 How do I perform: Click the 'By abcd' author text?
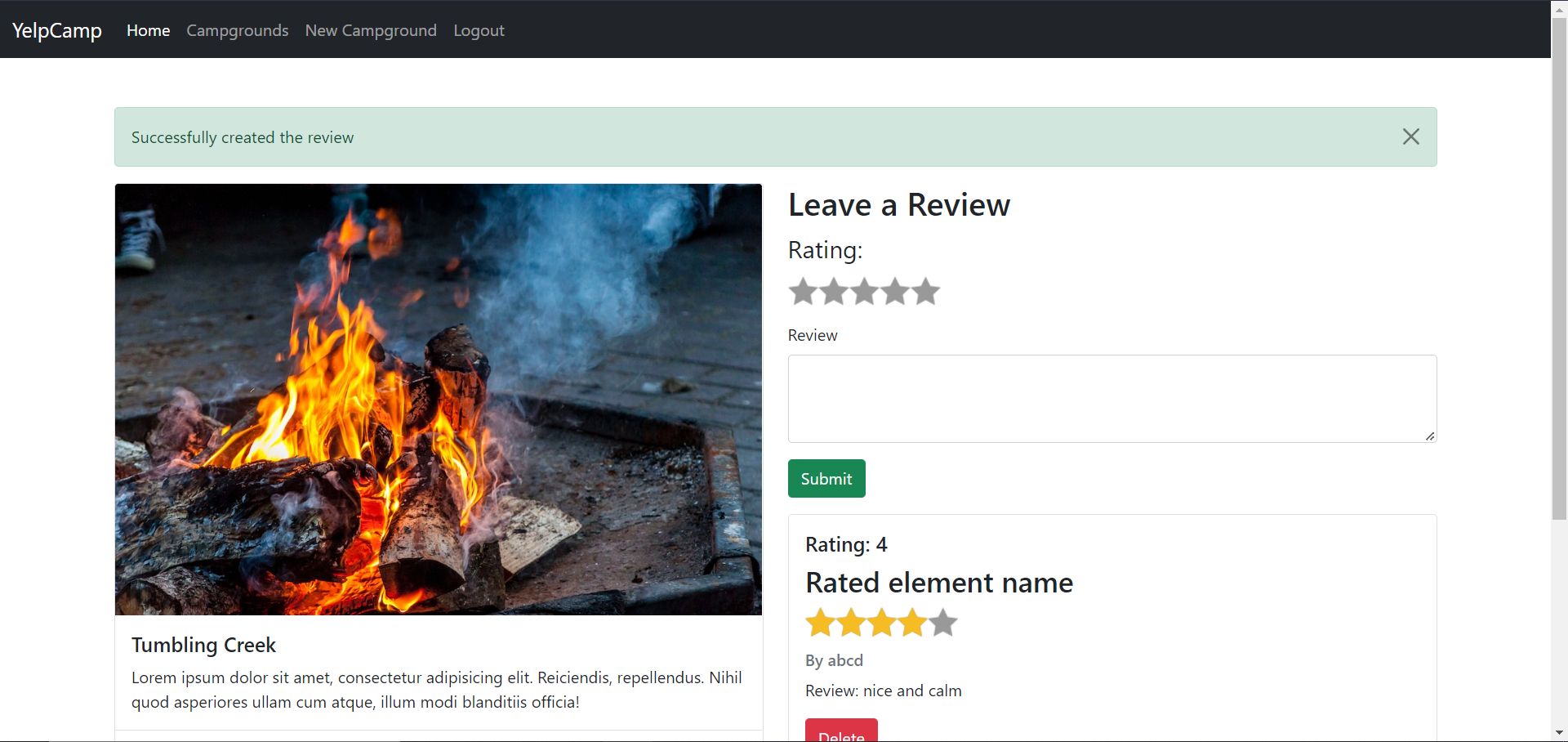(834, 660)
